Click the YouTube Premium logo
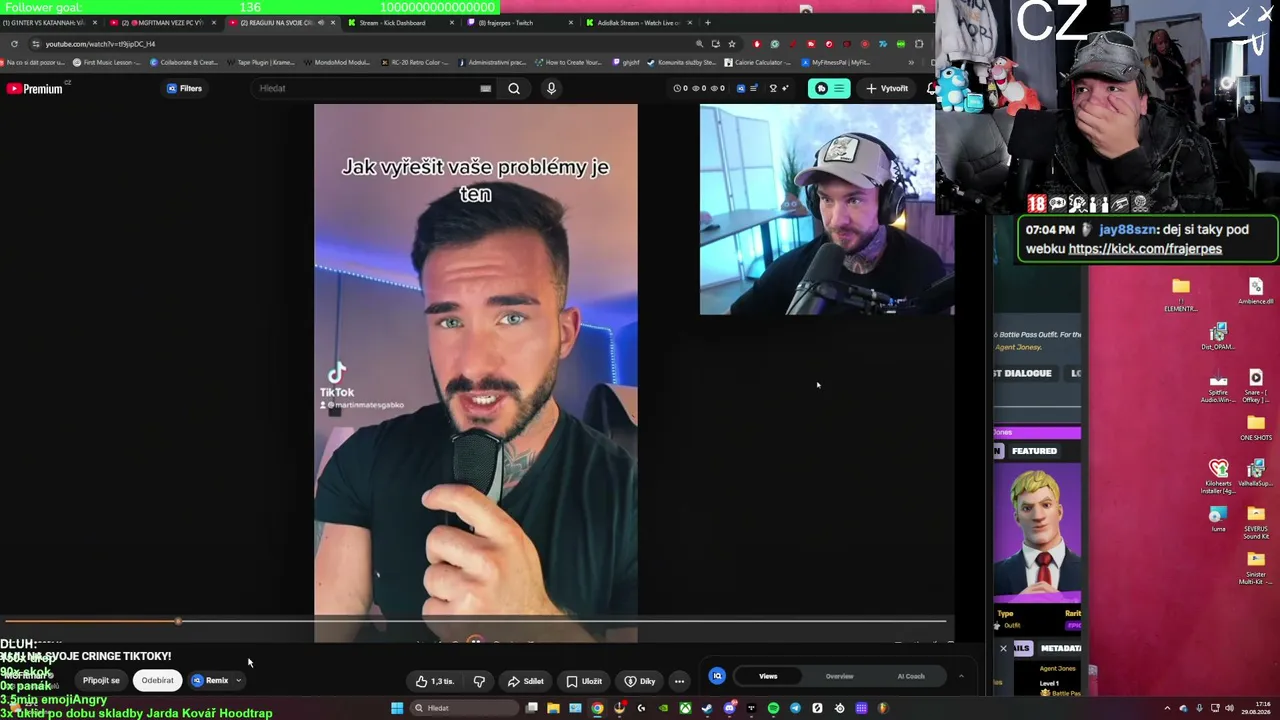This screenshot has width=1280, height=720. (35, 89)
